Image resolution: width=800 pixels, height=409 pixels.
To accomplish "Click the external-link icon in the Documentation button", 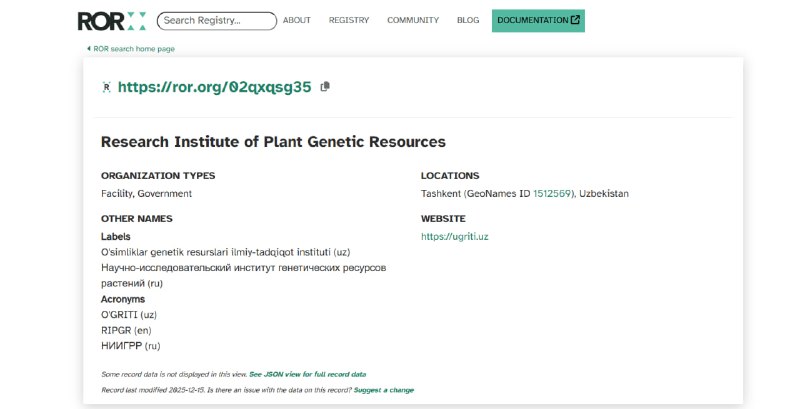I will click(x=575, y=20).
